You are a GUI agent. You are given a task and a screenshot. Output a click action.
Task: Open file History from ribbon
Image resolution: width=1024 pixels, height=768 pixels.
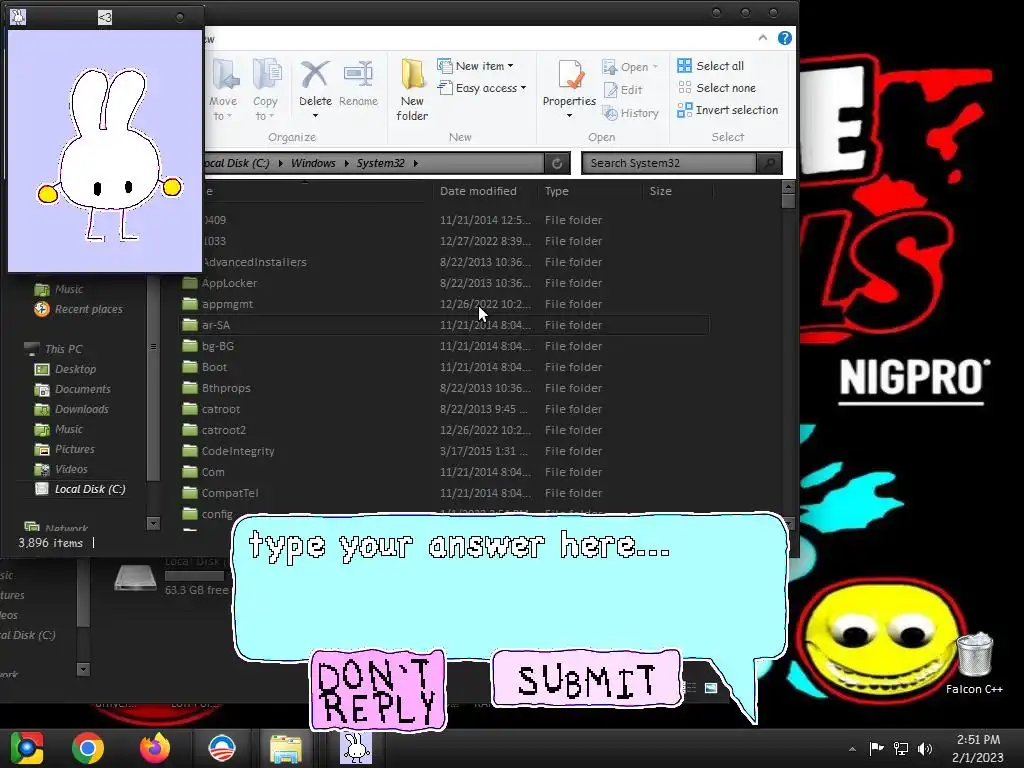coord(631,113)
